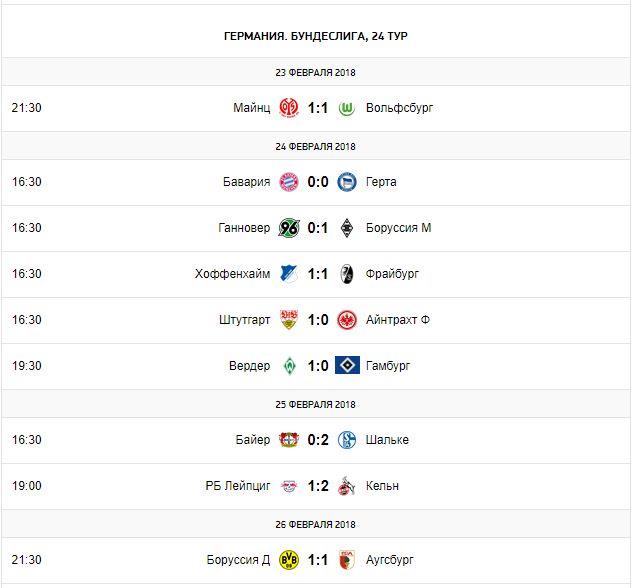Click the Borussia Dortmund BVB logo

(x=289, y=560)
